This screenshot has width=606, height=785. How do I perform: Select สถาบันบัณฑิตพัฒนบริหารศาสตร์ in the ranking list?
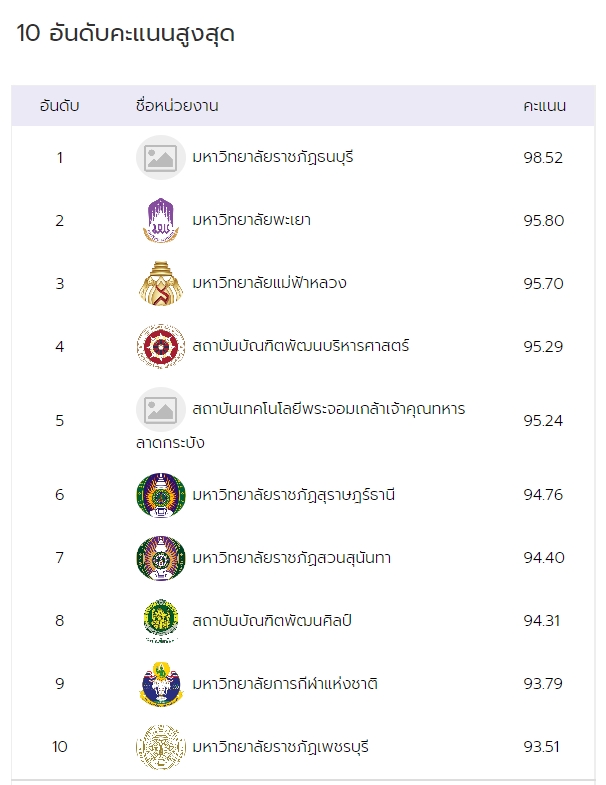point(301,346)
